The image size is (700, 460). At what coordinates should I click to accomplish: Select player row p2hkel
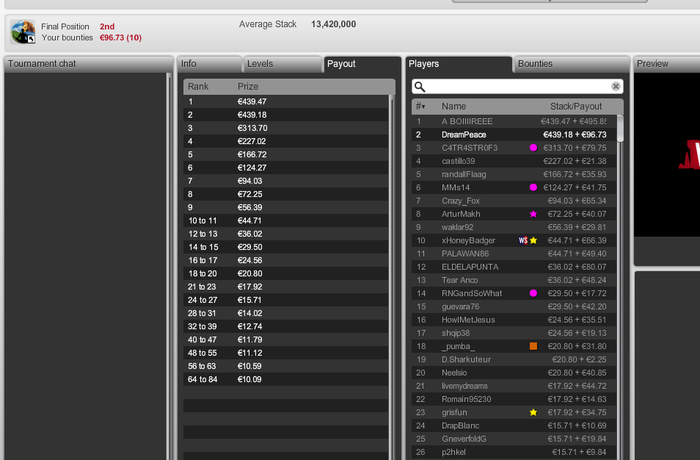[x=514, y=452]
